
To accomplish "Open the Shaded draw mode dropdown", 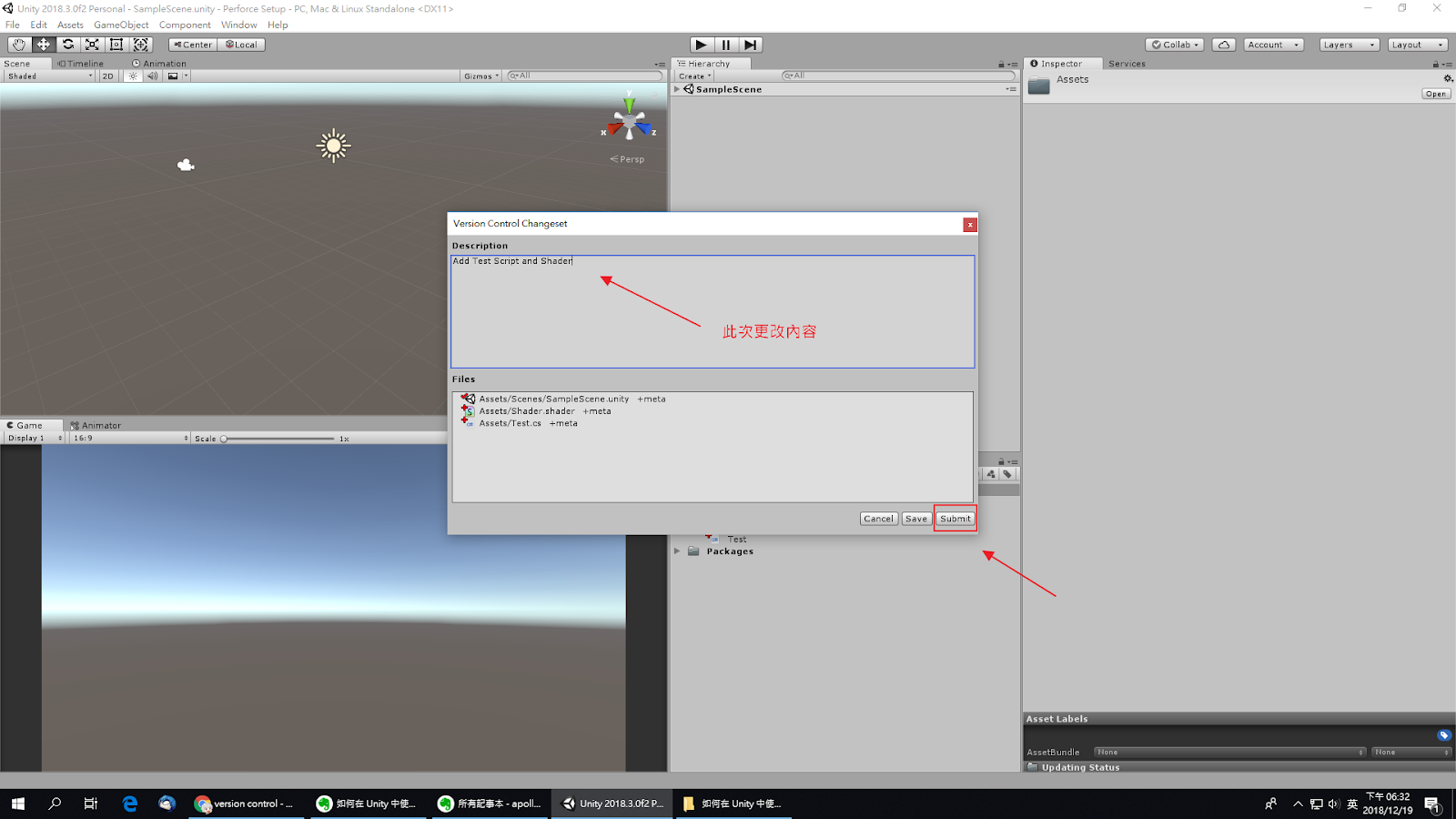I will [x=47, y=76].
